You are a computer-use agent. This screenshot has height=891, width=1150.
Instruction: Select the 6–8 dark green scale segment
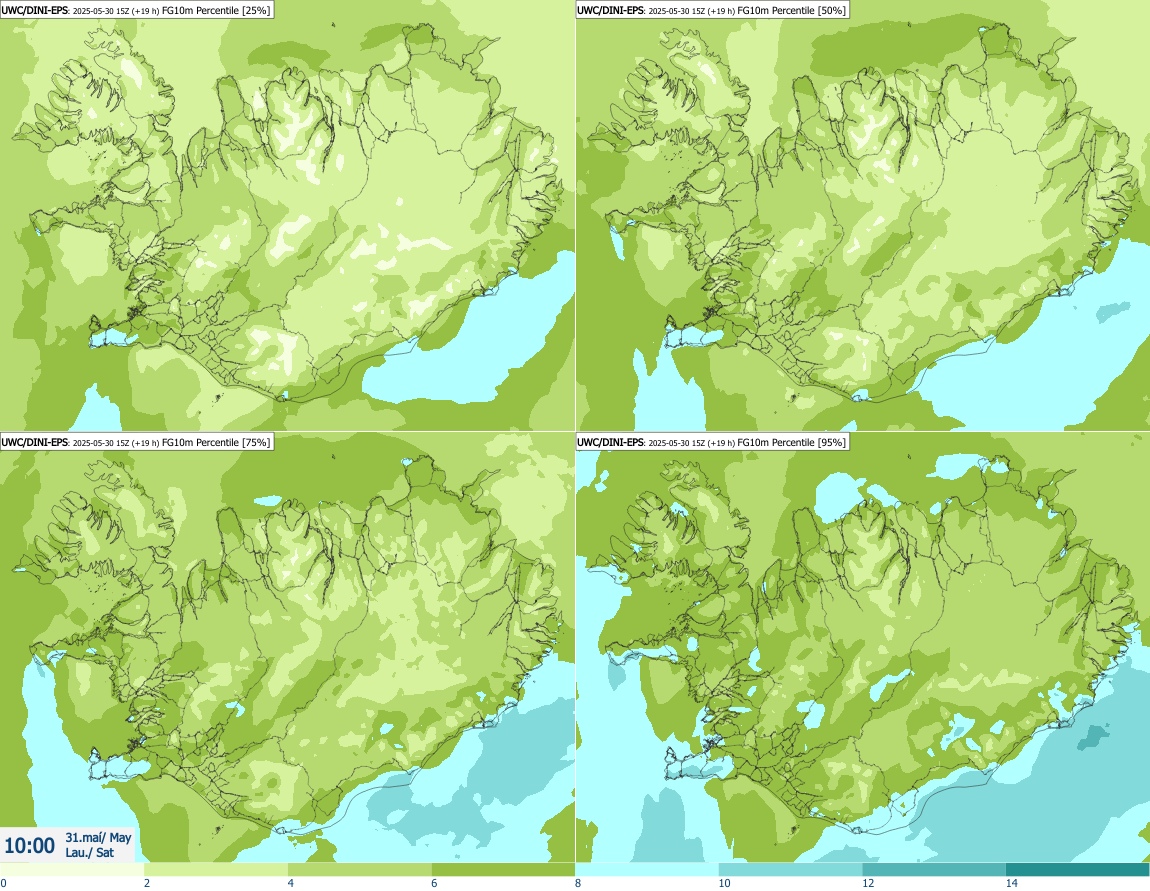(x=503, y=870)
